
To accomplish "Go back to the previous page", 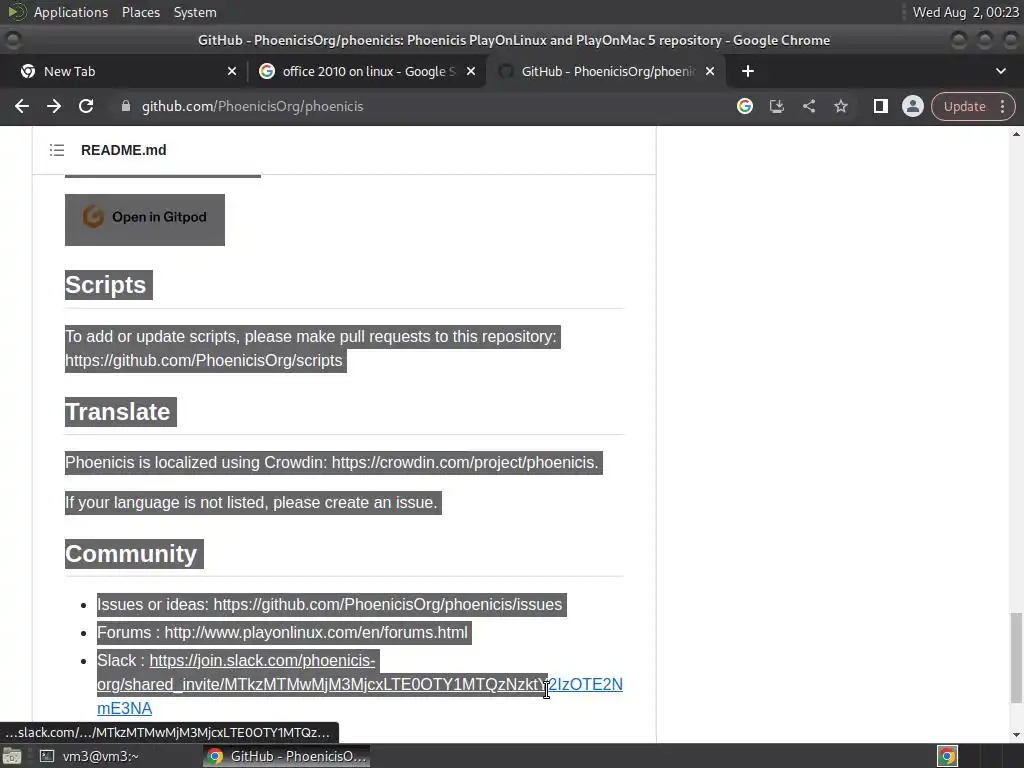I will 22,106.
